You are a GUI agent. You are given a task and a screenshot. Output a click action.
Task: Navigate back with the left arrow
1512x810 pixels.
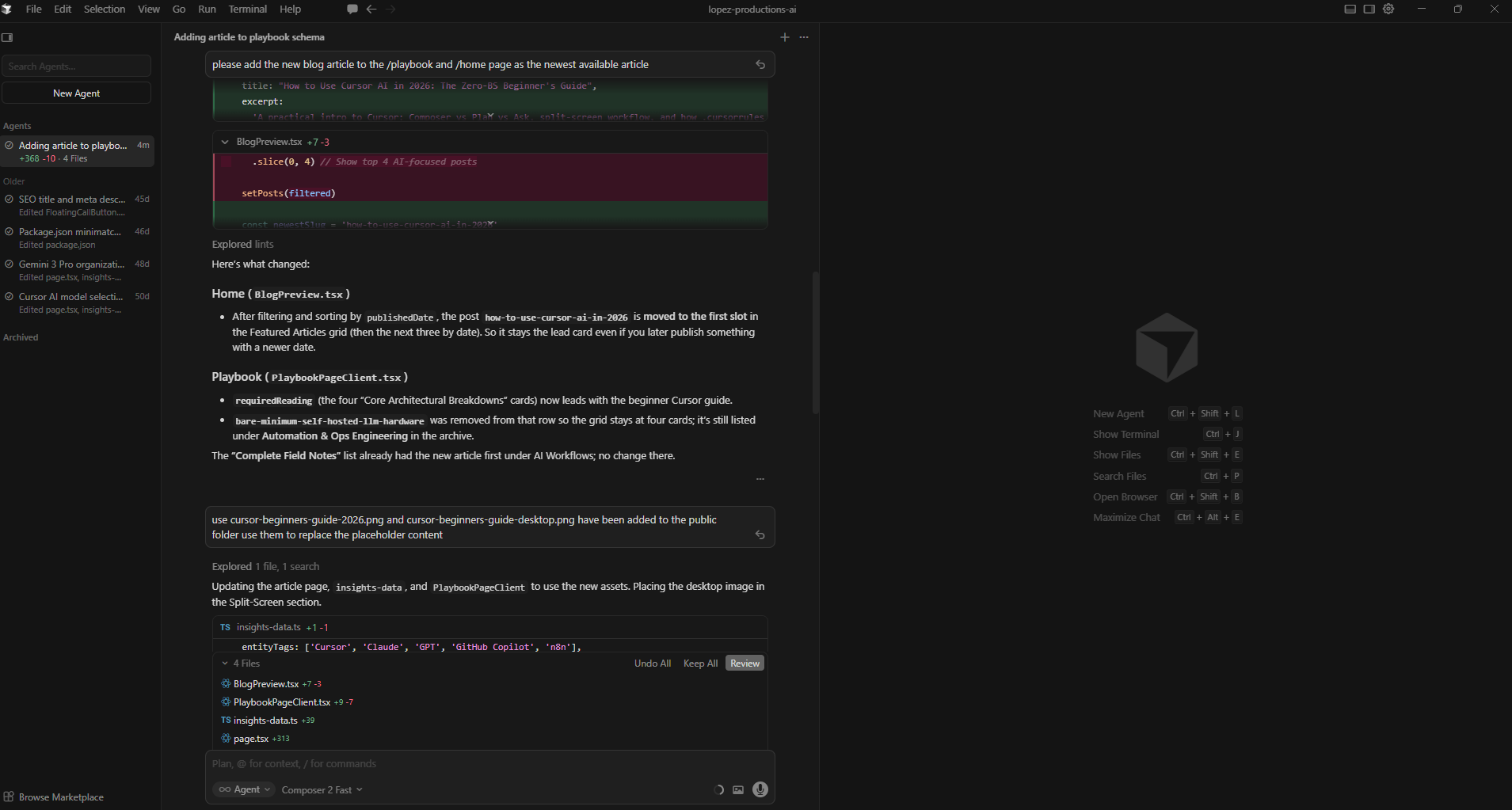[371, 10]
